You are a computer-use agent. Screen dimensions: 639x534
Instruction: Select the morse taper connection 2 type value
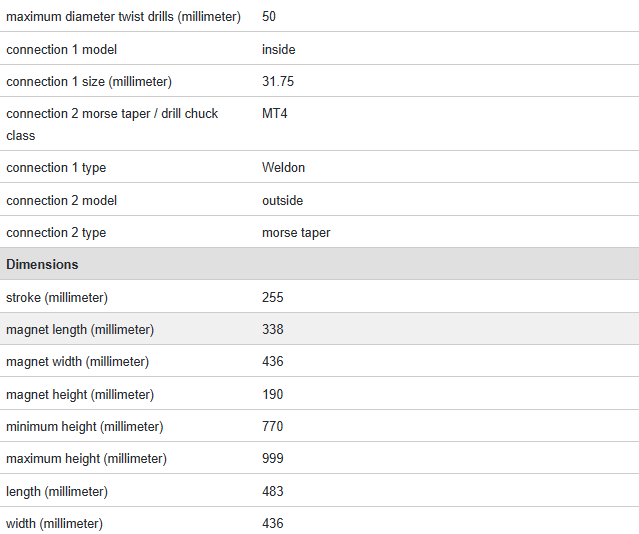coord(296,233)
